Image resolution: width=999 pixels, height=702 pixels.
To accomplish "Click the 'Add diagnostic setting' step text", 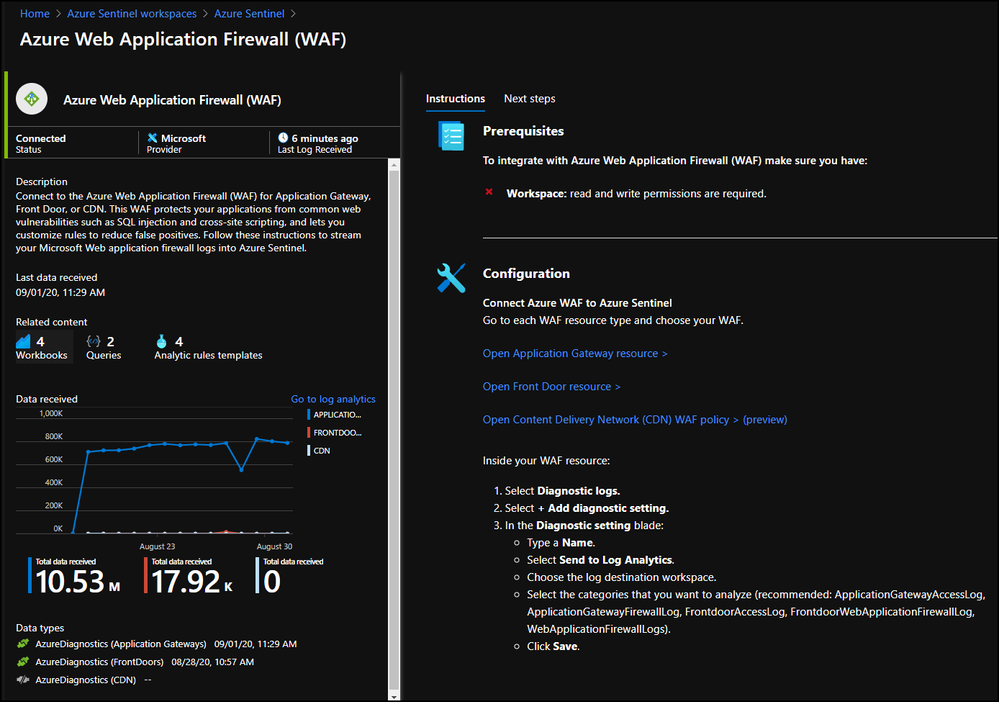I will pos(607,508).
